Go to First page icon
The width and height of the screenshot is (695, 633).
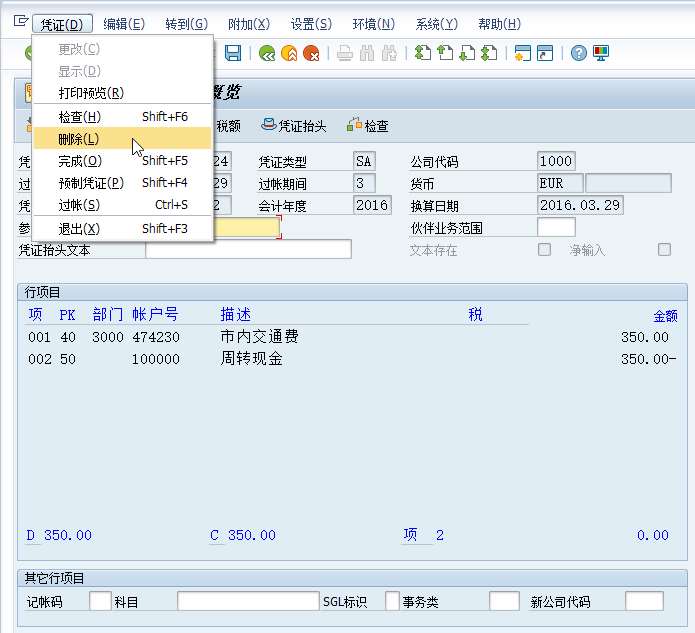[x=422, y=53]
